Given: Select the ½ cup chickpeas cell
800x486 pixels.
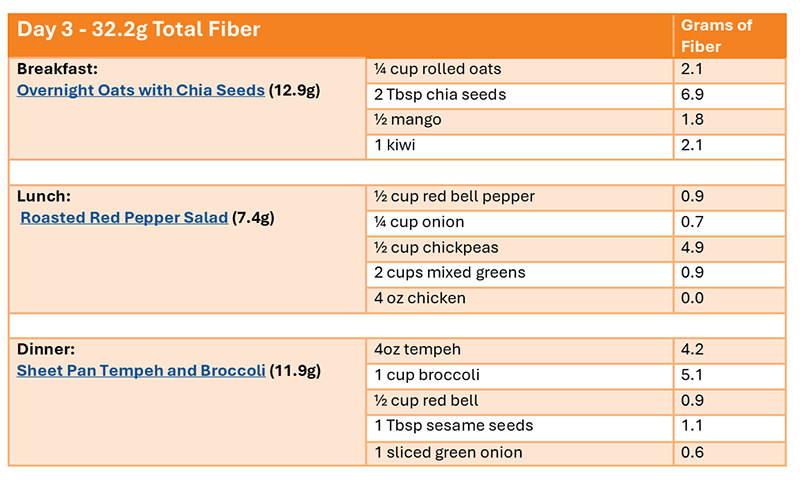Looking at the screenshot, I should (436, 247).
